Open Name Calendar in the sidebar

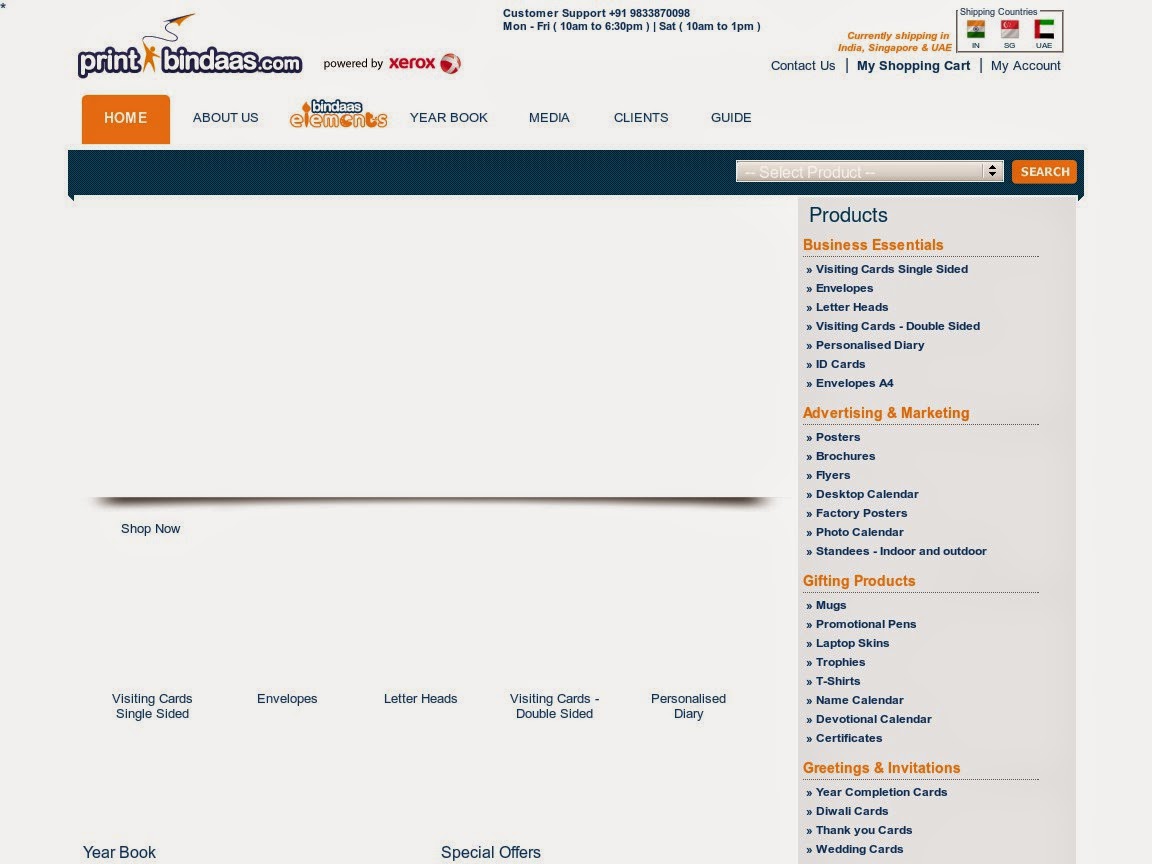[860, 700]
